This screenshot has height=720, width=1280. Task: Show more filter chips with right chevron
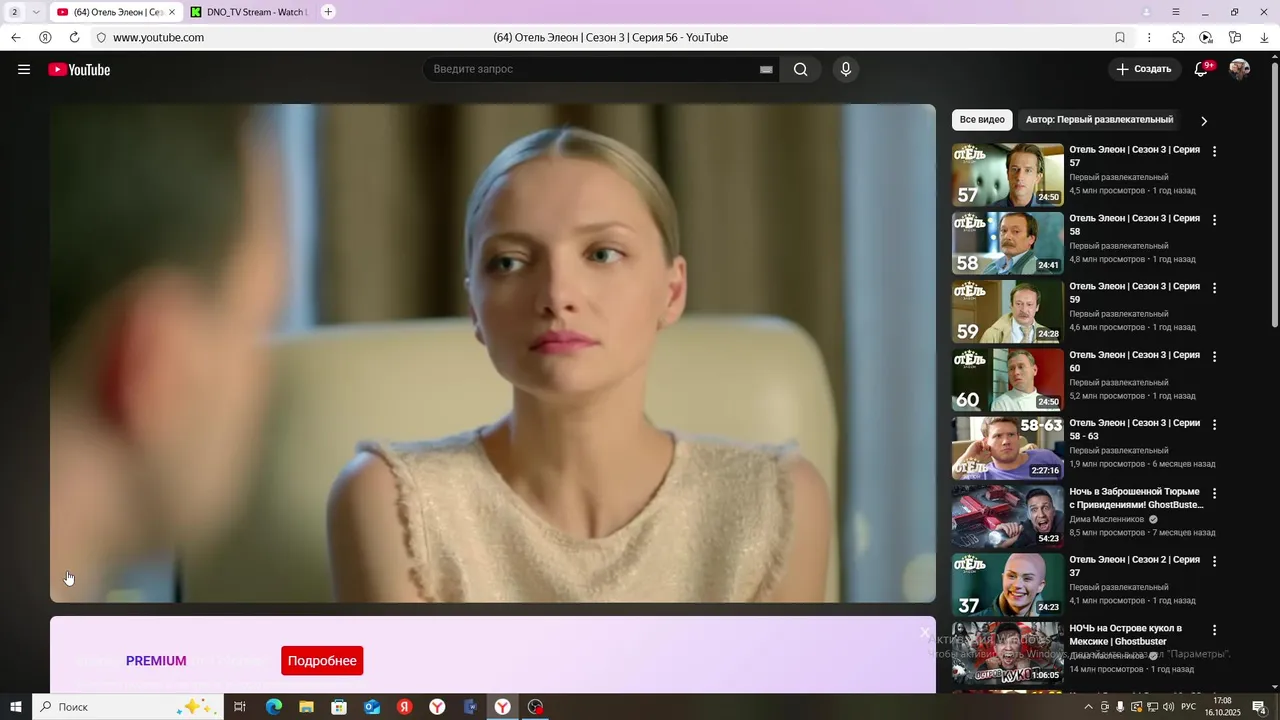tap(1204, 120)
